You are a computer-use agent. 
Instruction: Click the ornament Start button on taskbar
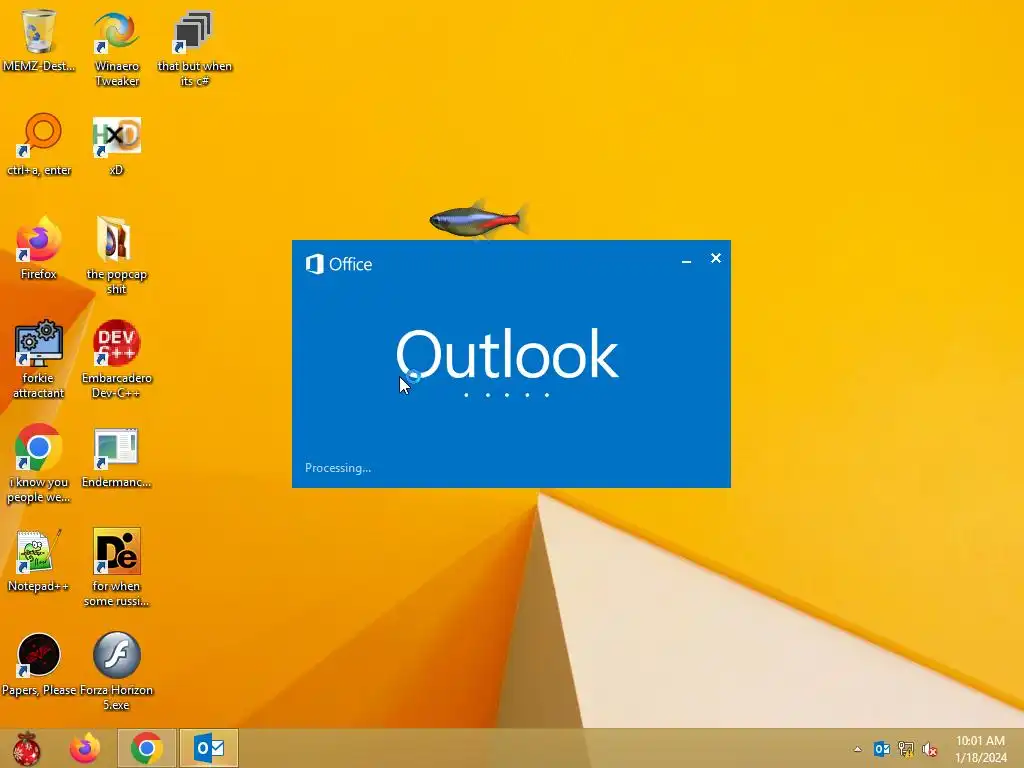click(27, 748)
